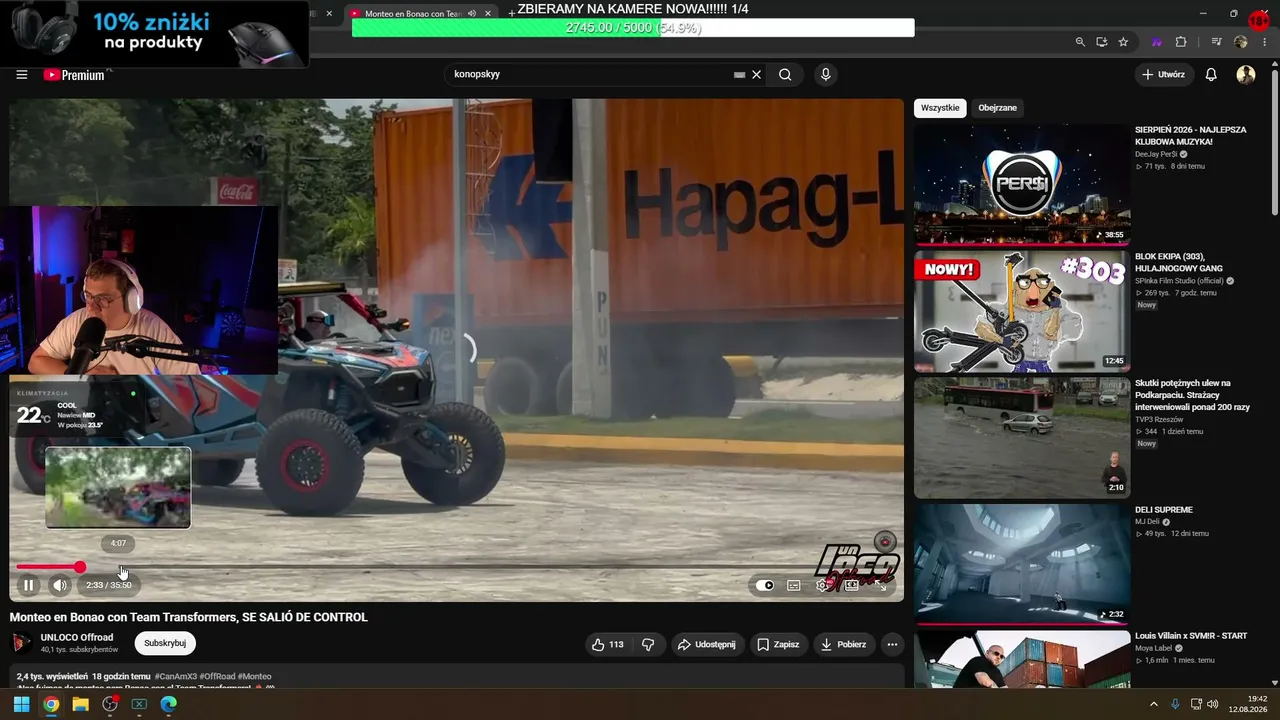The image size is (1280, 720).
Task: Open the Windows Start menu
Action: click(21, 704)
